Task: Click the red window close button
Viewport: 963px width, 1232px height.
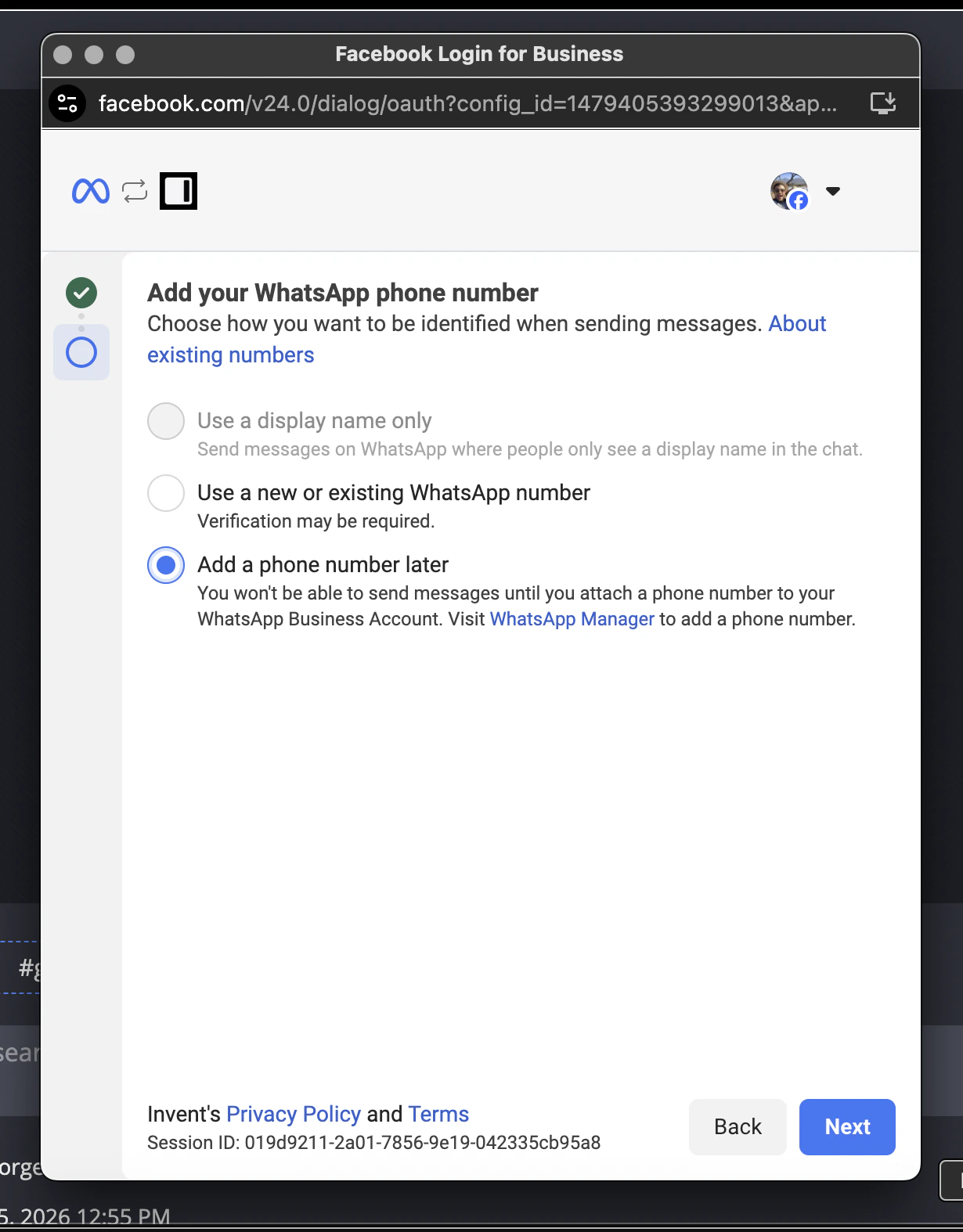Action: 63,55
